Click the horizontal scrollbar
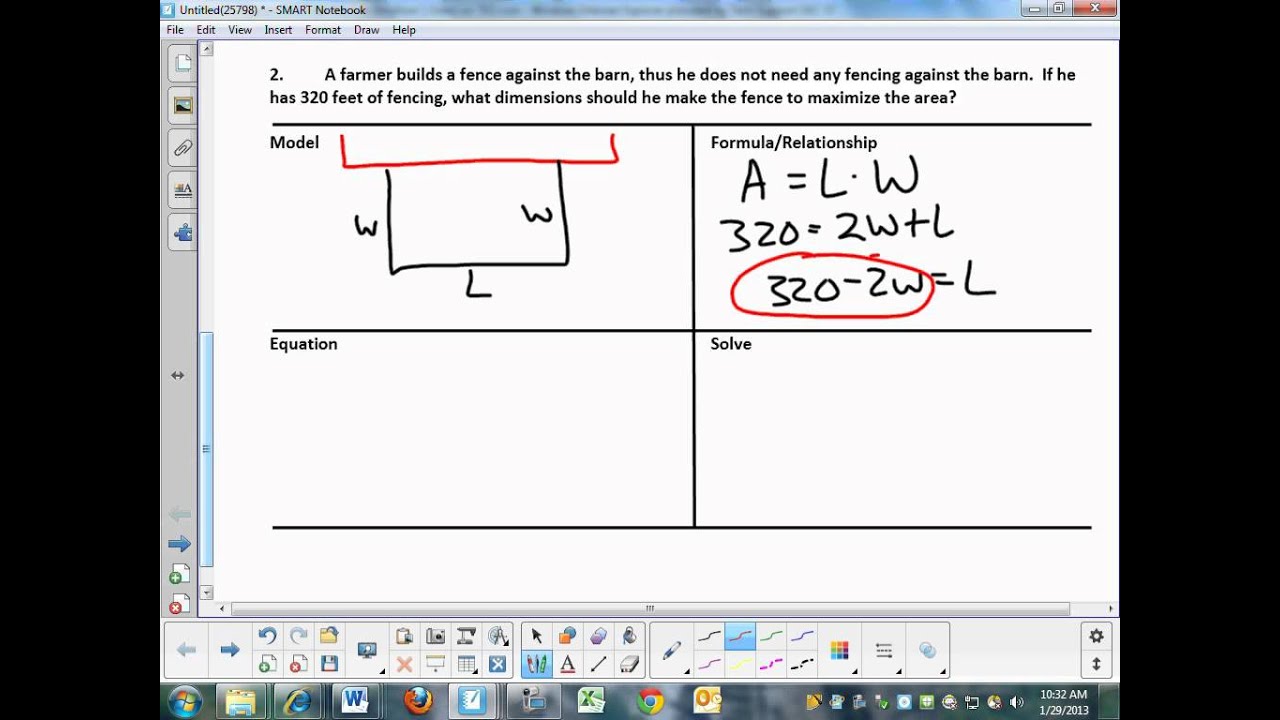The width and height of the screenshot is (1280, 720). tap(650, 608)
